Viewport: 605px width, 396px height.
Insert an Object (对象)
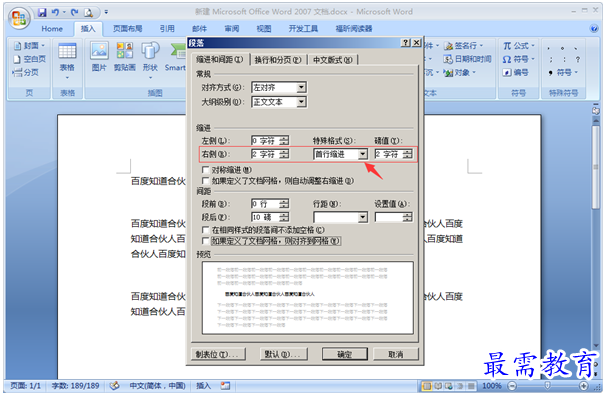(x=459, y=72)
